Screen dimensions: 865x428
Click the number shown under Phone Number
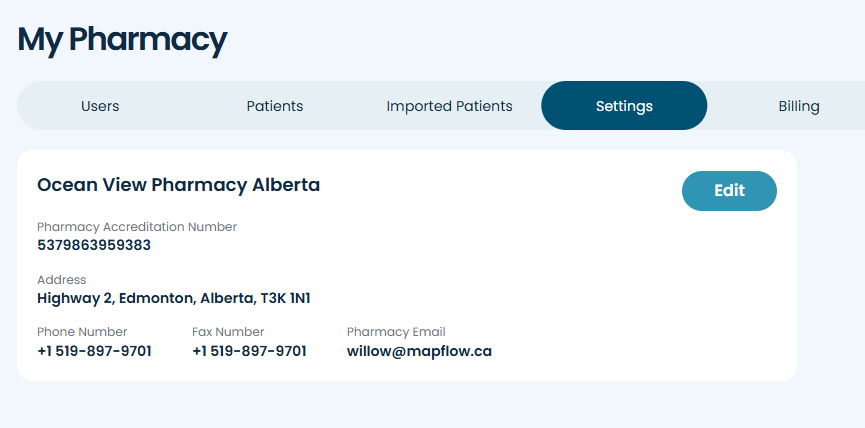pyautogui.click(x=94, y=351)
